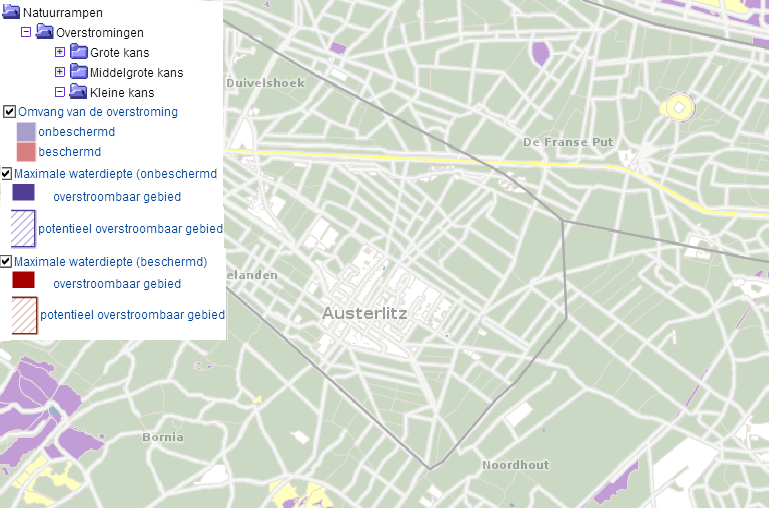
Task: Select the Kleine kans label
Action: [122, 93]
